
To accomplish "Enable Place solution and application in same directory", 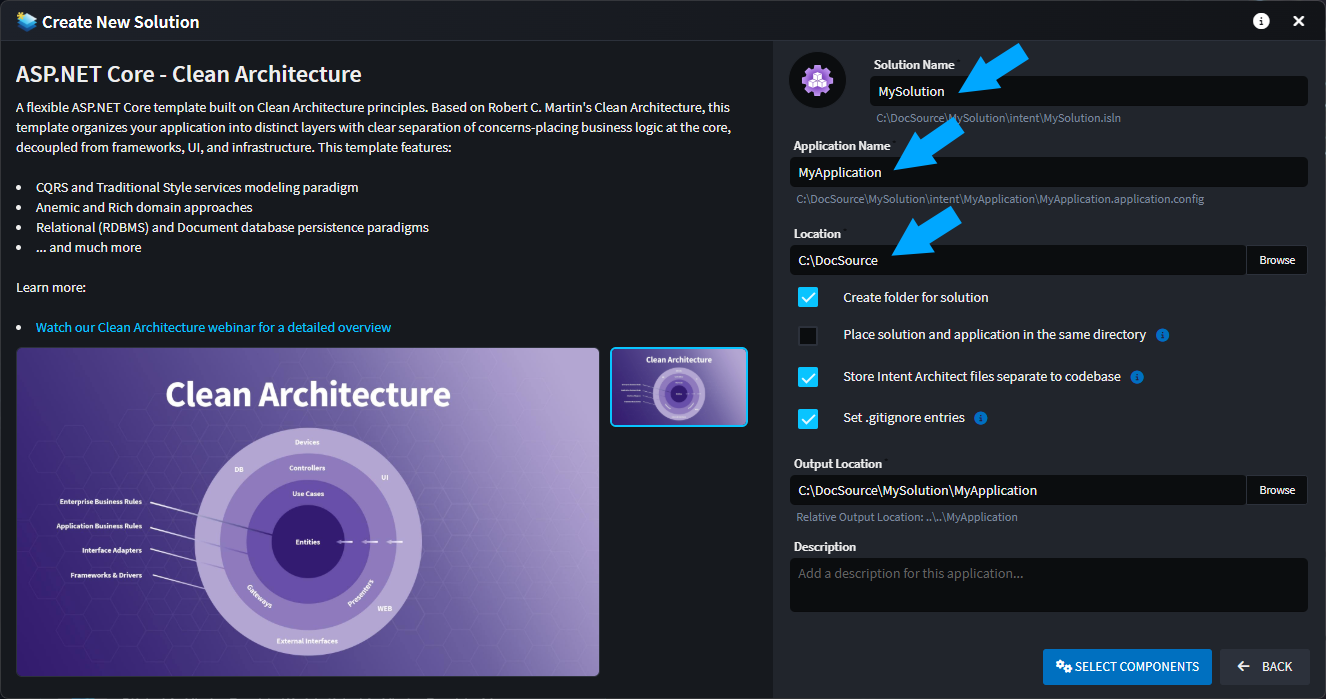I will [x=808, y=335].
